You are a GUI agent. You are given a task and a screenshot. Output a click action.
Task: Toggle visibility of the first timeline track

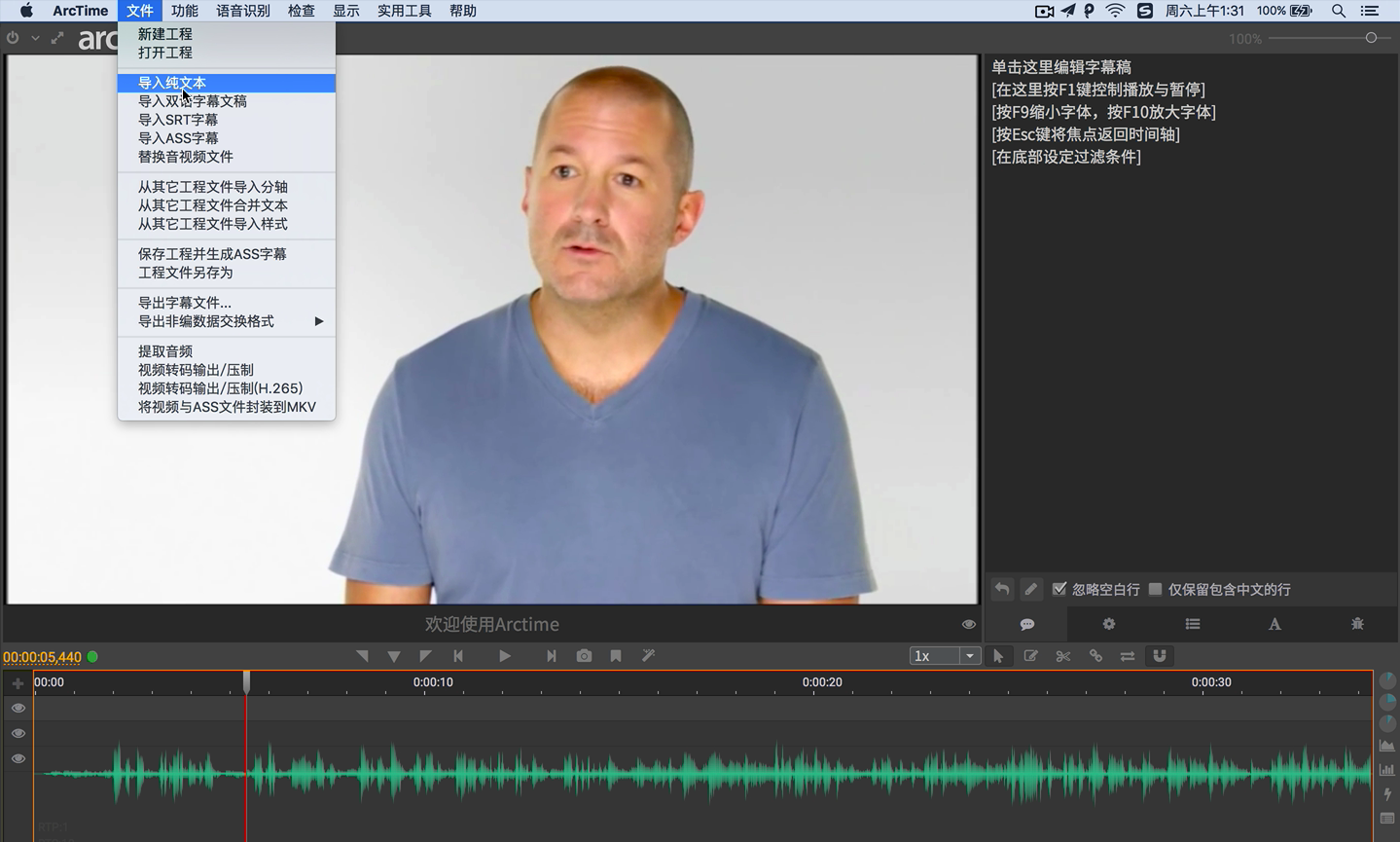click(18, 709)
